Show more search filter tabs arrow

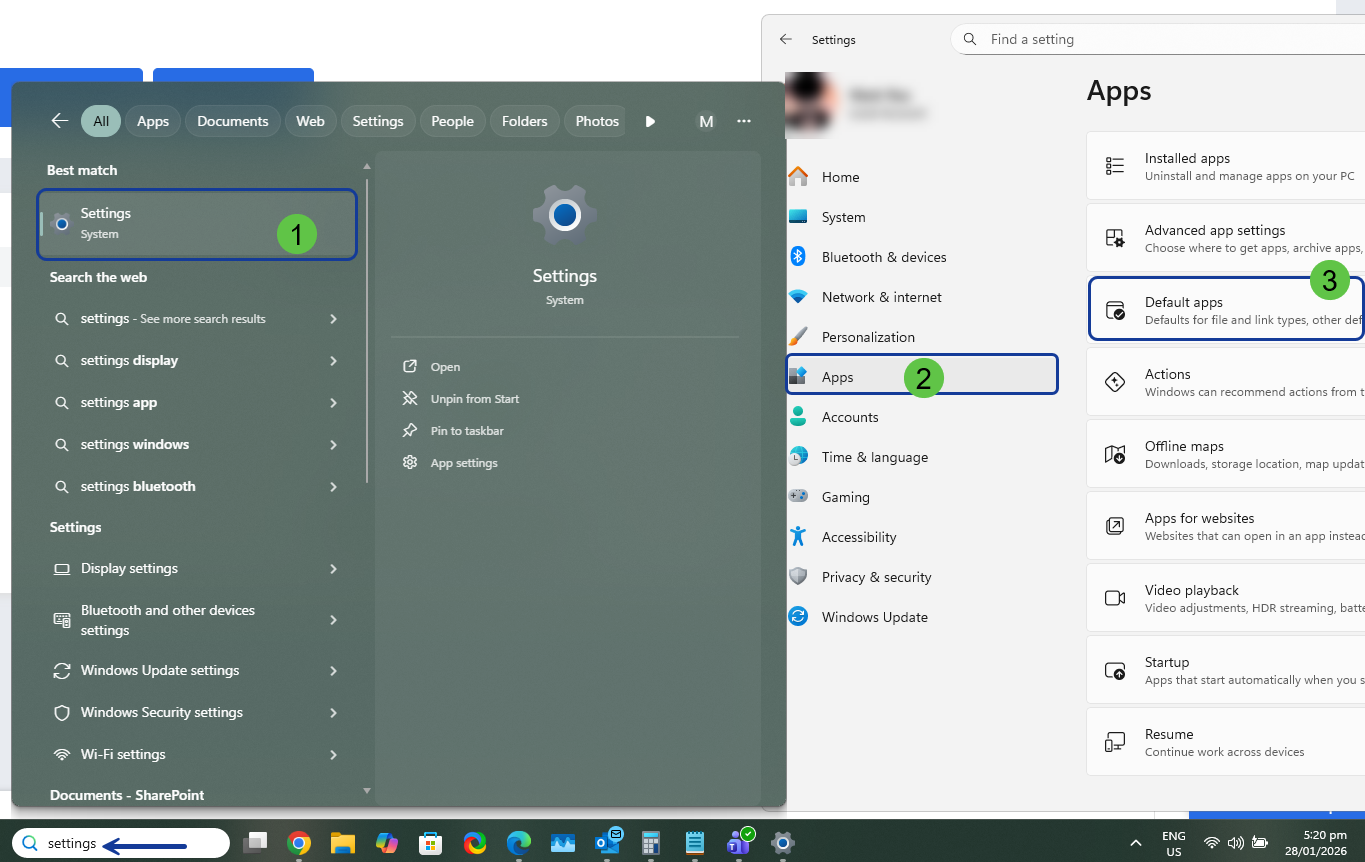click(x=650, y=121)
